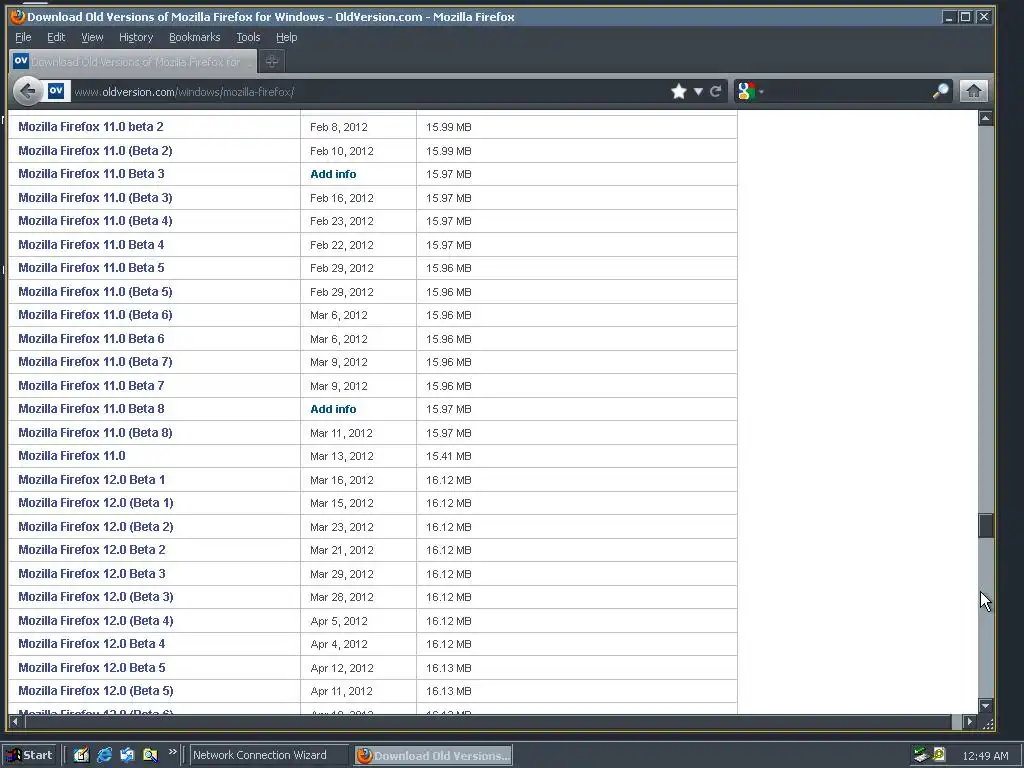Click Add info for Firefox 11.0 Beta 3
Viewport: 1024px width, 768px height.
click(333, 174)
